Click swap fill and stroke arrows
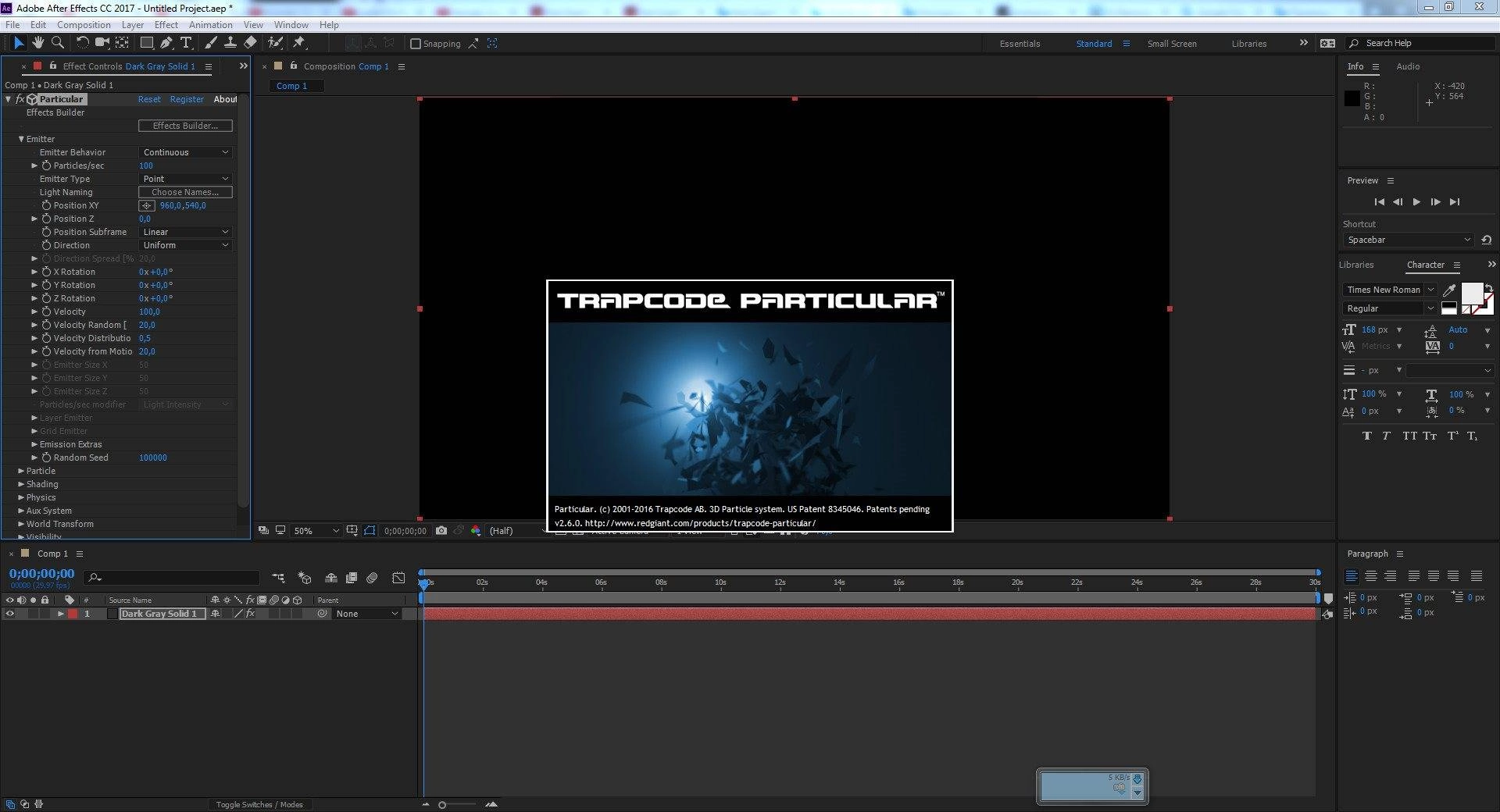1500x812 pixels. click(x=1489, y=287)
